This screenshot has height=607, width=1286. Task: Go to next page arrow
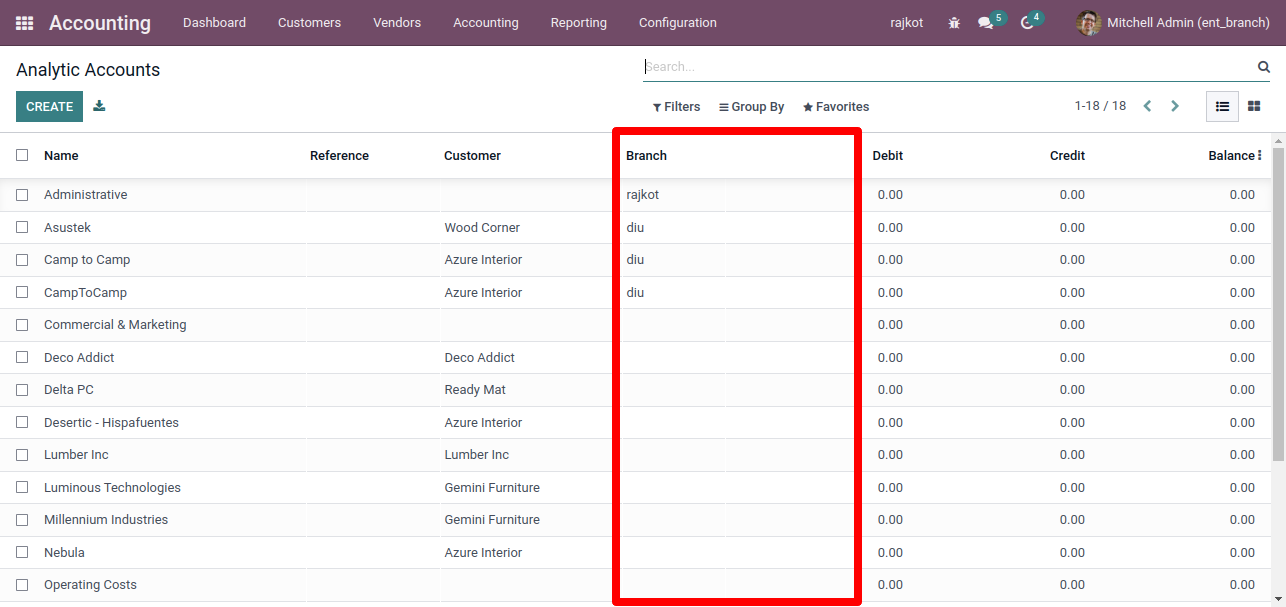1175,106
